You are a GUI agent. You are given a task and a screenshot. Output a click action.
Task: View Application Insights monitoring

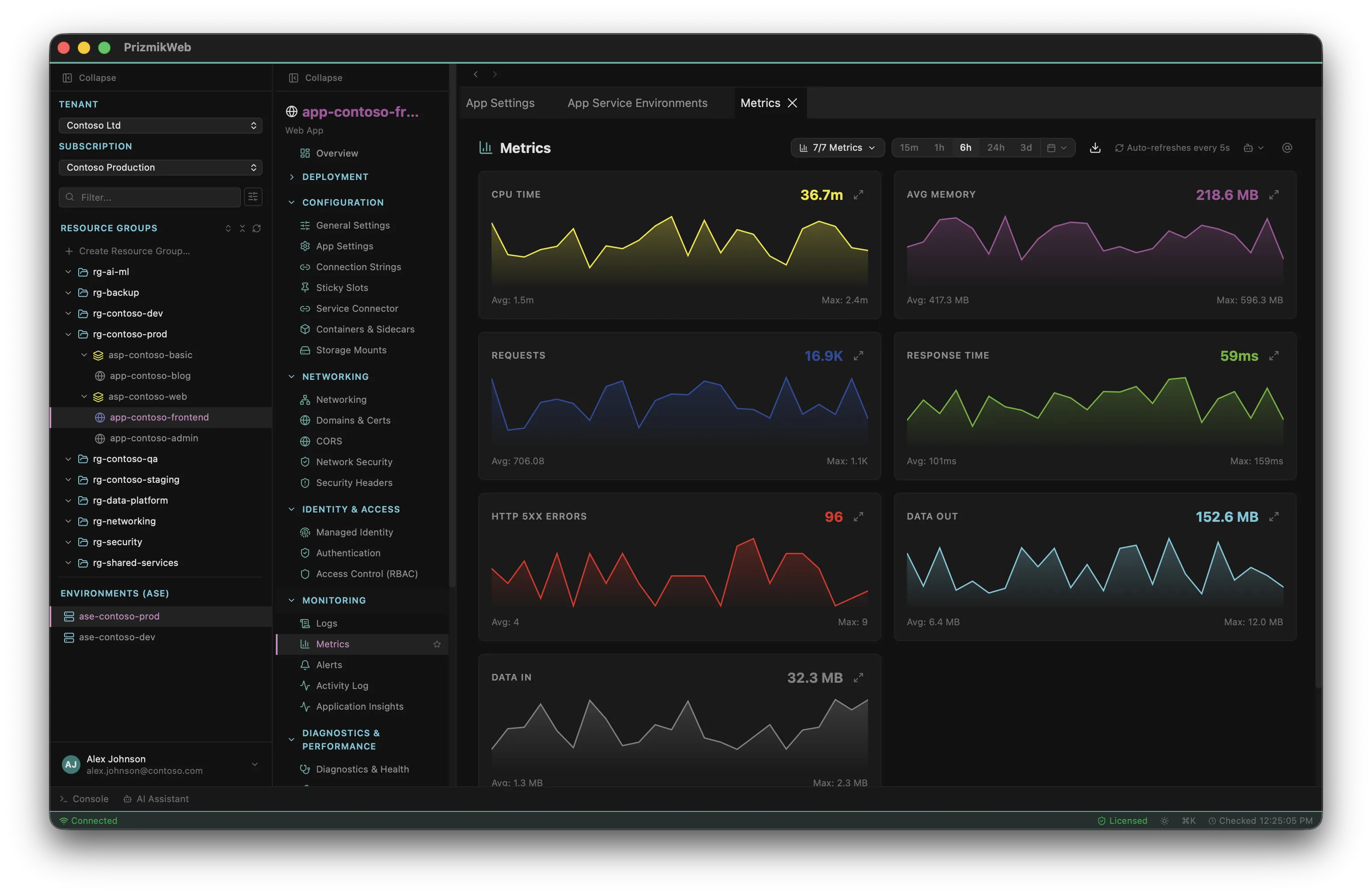[359, 706]
